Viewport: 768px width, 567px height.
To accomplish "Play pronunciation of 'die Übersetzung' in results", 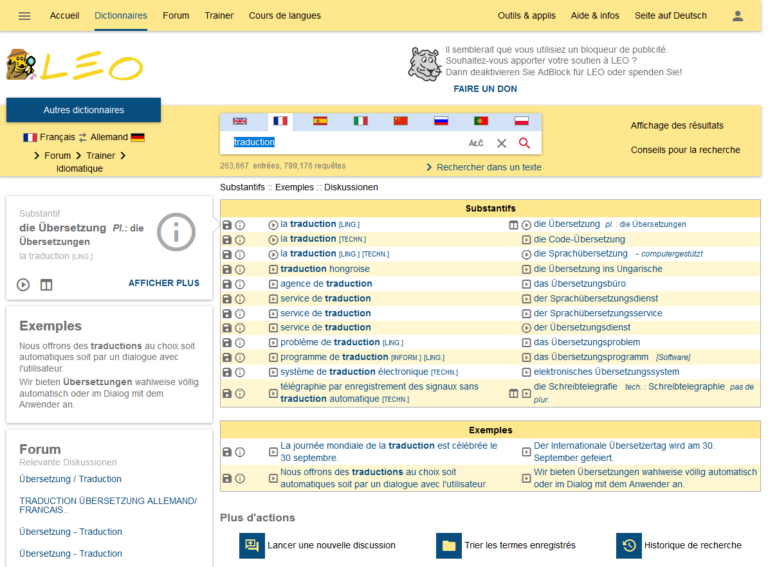I will 526,225.
